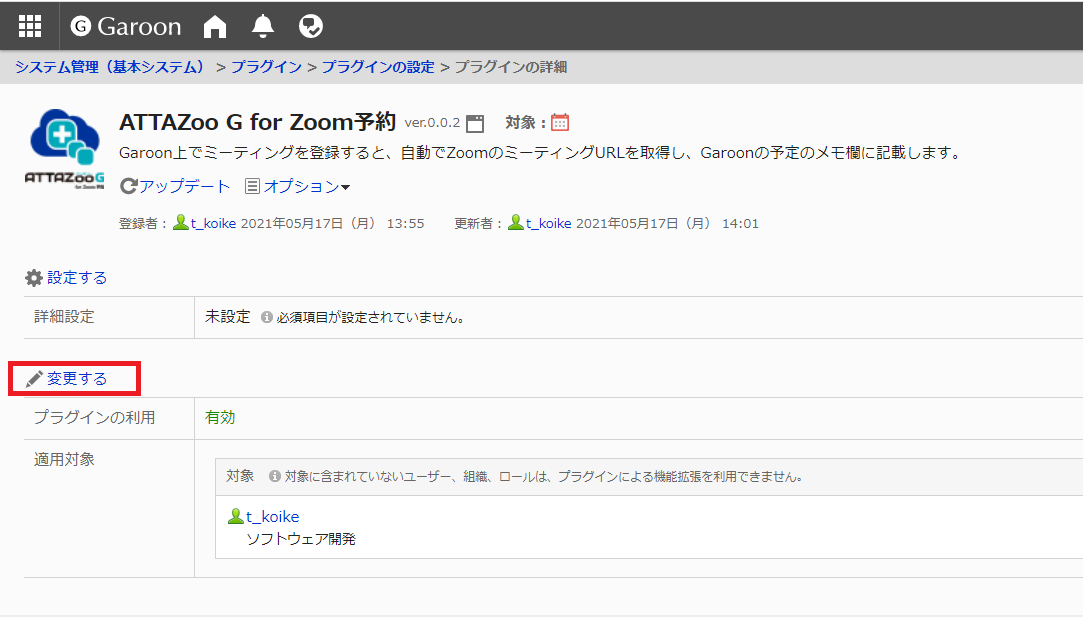1083x617 pixels.
Task: Open updater t_koike's profile link
Action: [x=547, y=223]
